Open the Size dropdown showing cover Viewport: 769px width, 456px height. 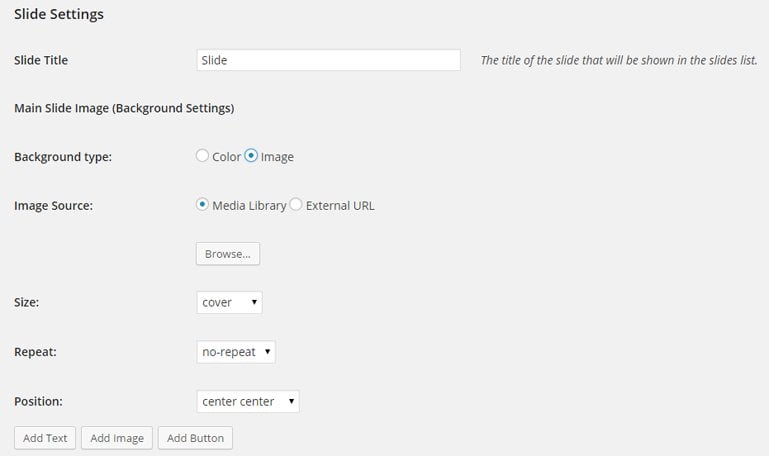(229, 302)
